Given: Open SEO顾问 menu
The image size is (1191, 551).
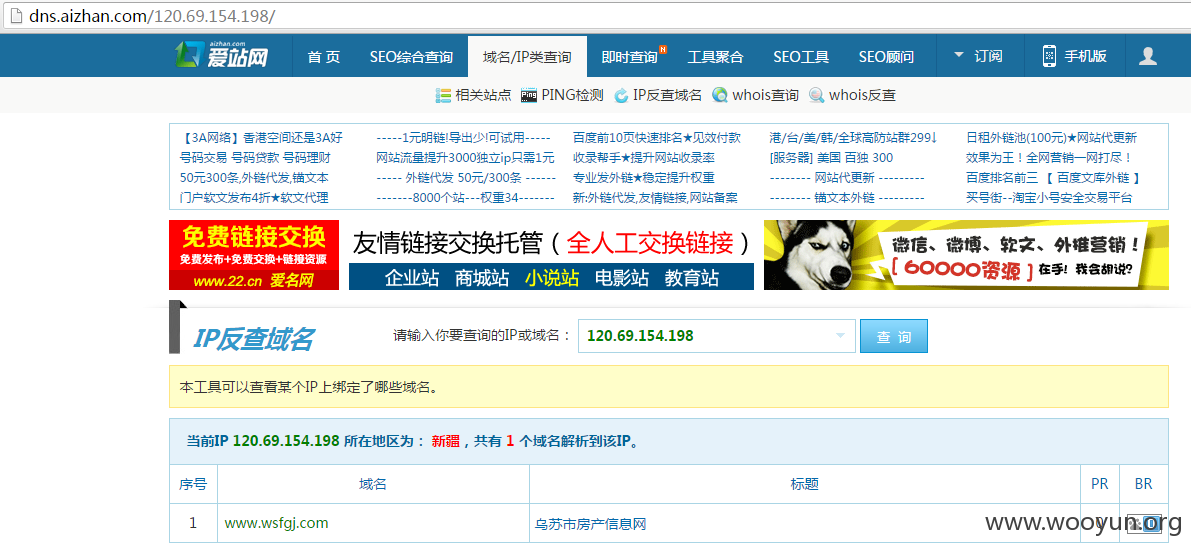Looking at the screenshot, I should tap(886, 56).
